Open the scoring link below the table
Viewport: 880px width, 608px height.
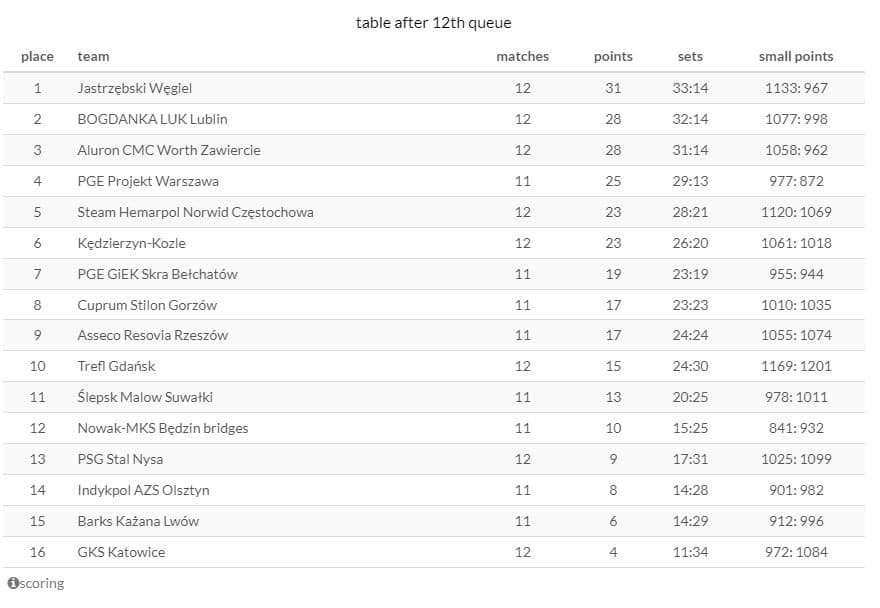coord(42,583)
